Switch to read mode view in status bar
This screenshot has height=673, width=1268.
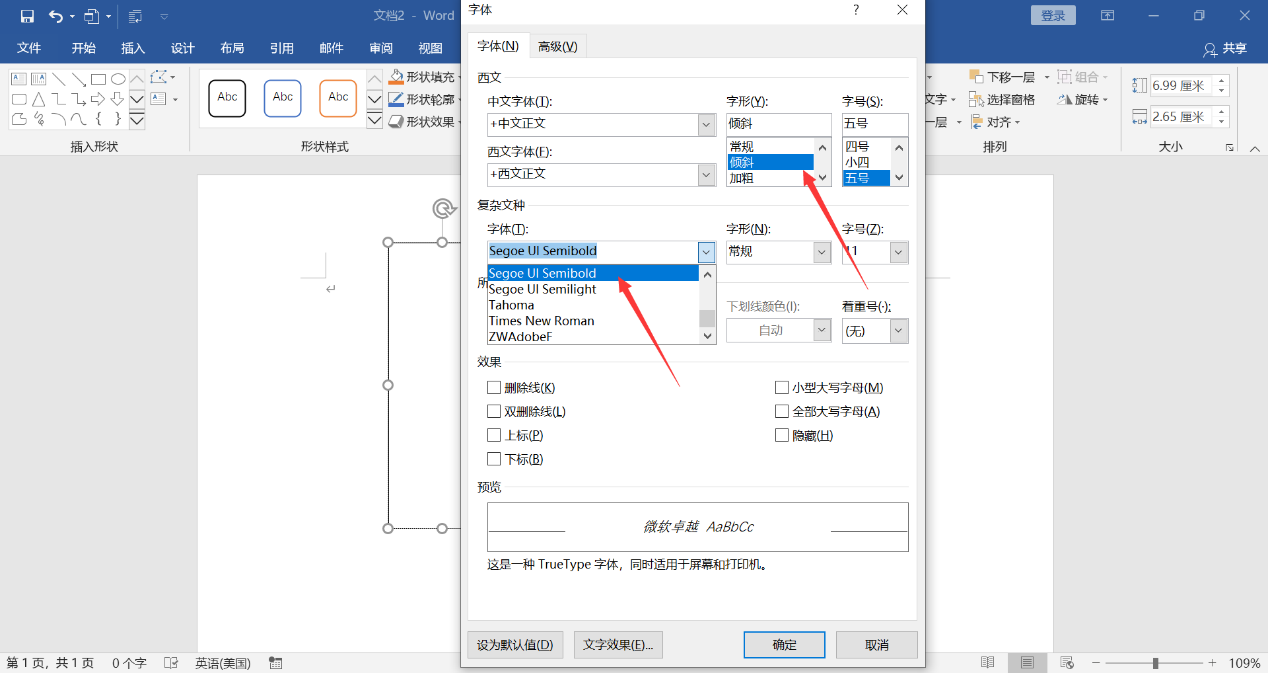click(988, 663)
